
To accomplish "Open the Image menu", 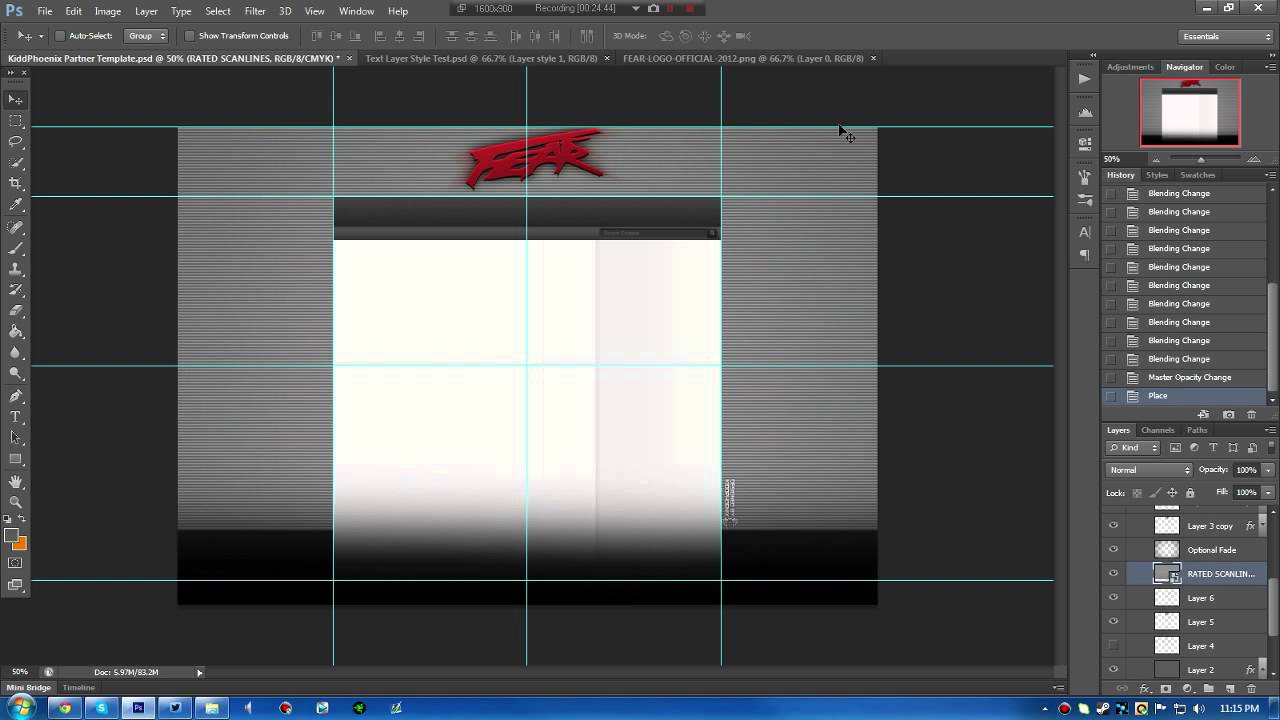I will (107, 11).
